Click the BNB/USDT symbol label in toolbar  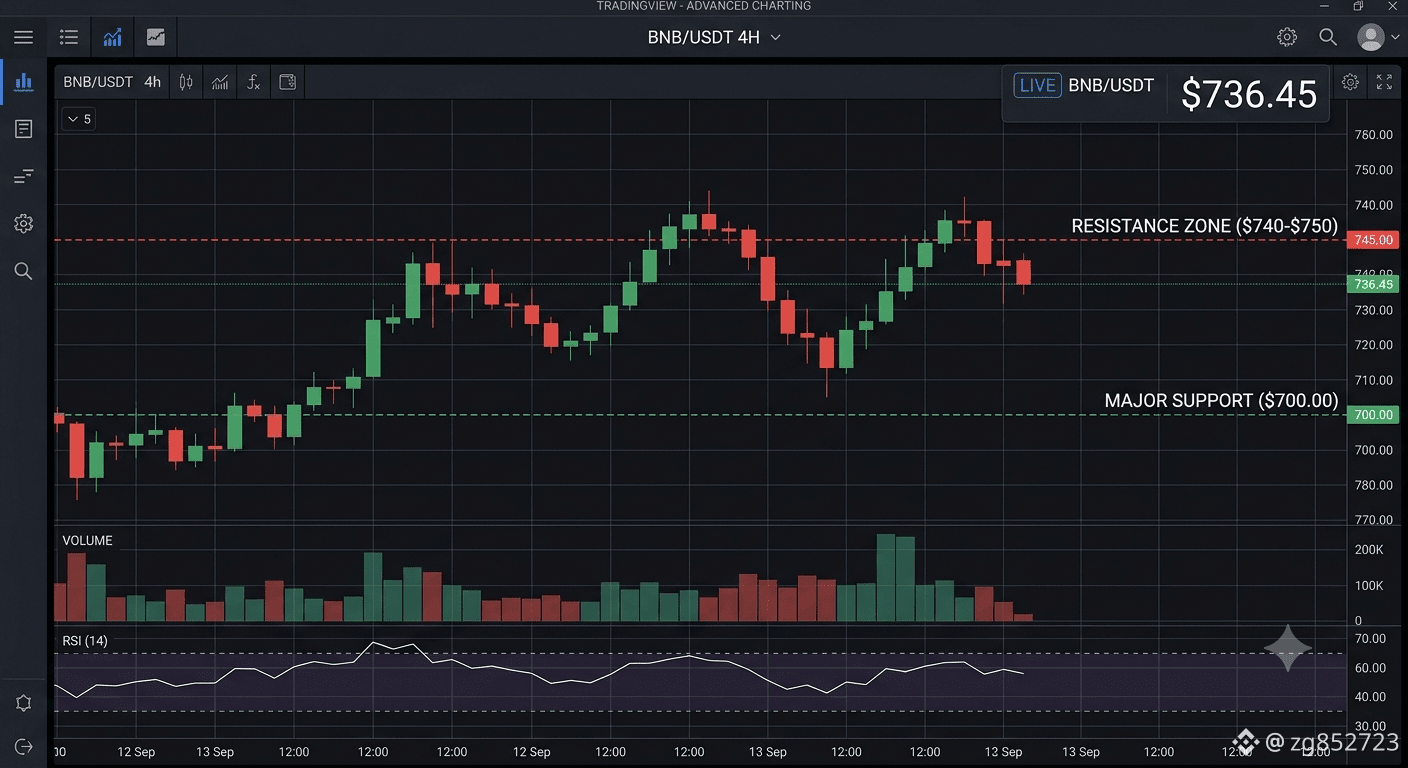[x=98, y=82]
